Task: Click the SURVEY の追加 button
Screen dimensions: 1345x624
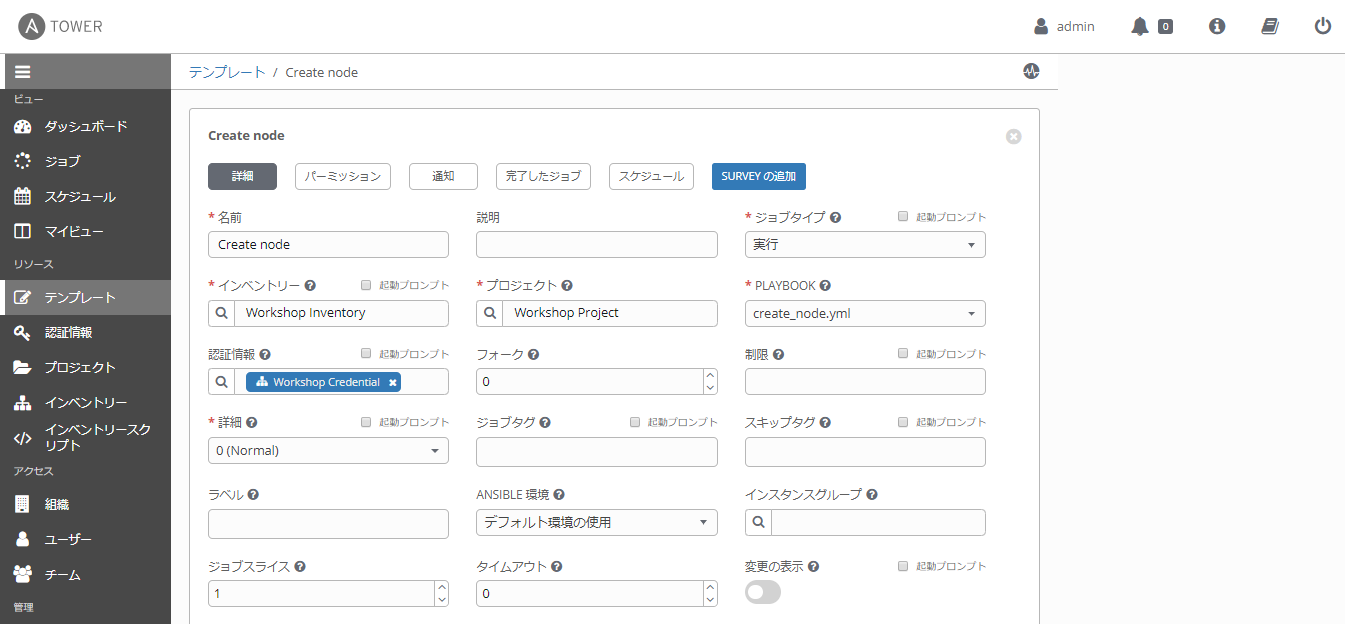Action: (758, 176)
